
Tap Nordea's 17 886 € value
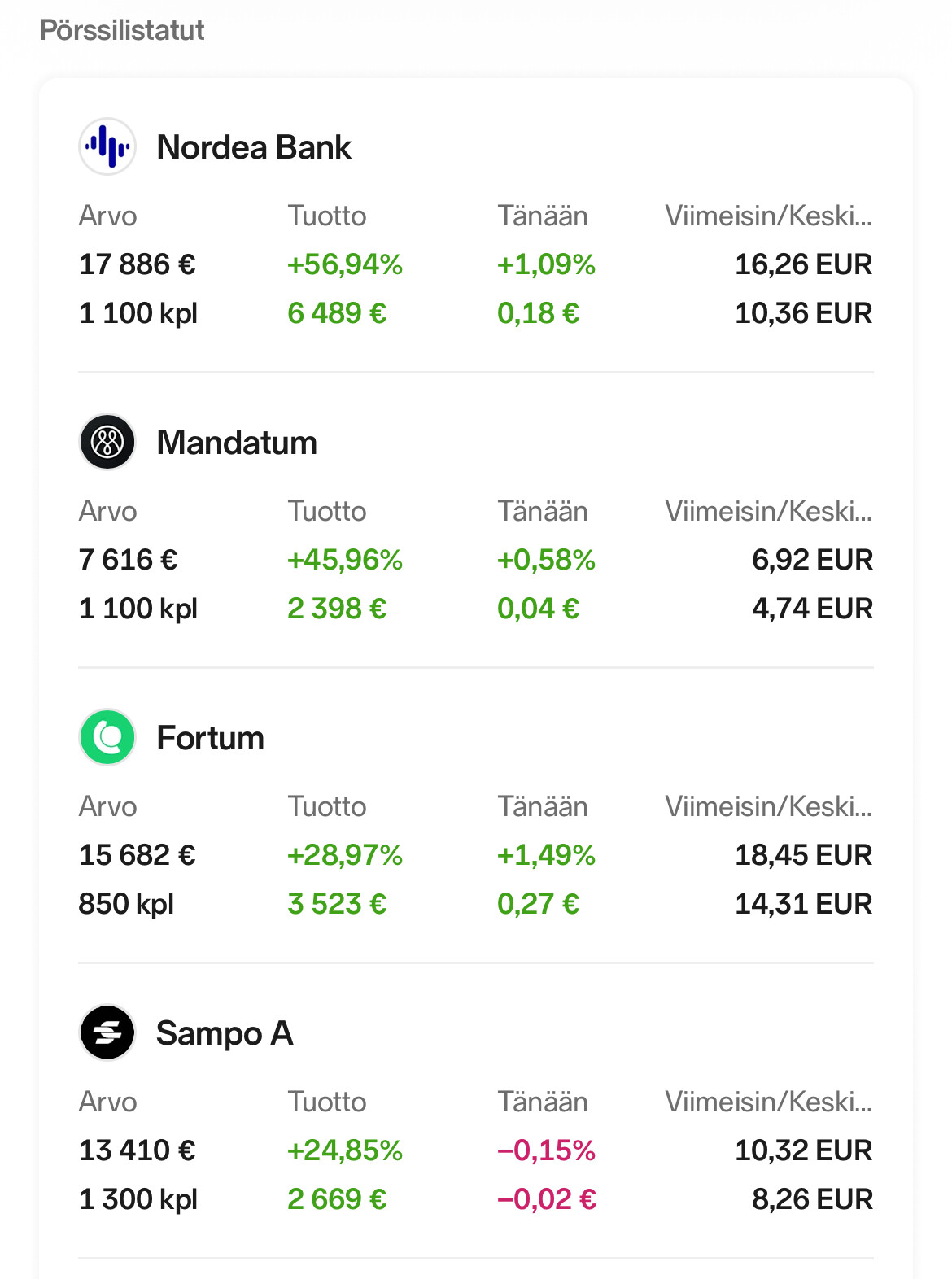click(137, 264)
